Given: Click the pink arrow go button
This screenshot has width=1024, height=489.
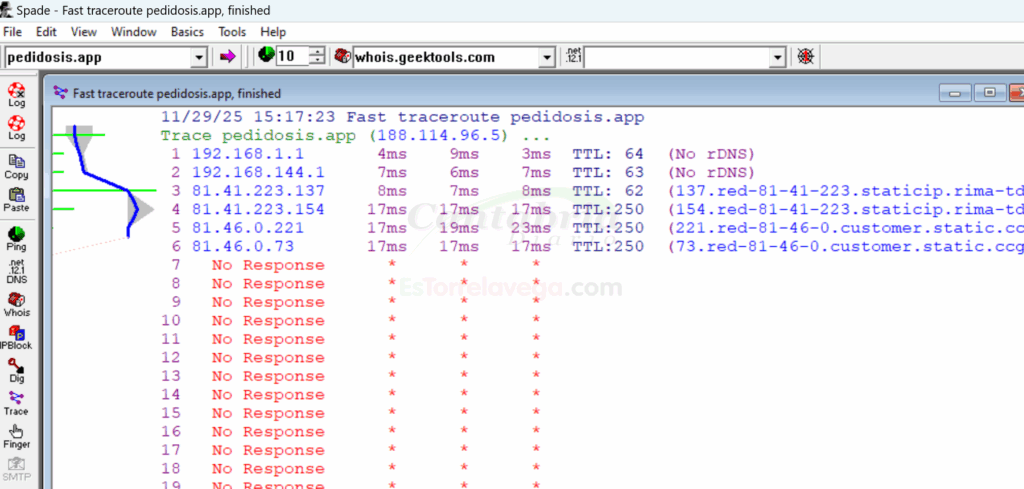Looking at the screenshot, I should 227,57.
